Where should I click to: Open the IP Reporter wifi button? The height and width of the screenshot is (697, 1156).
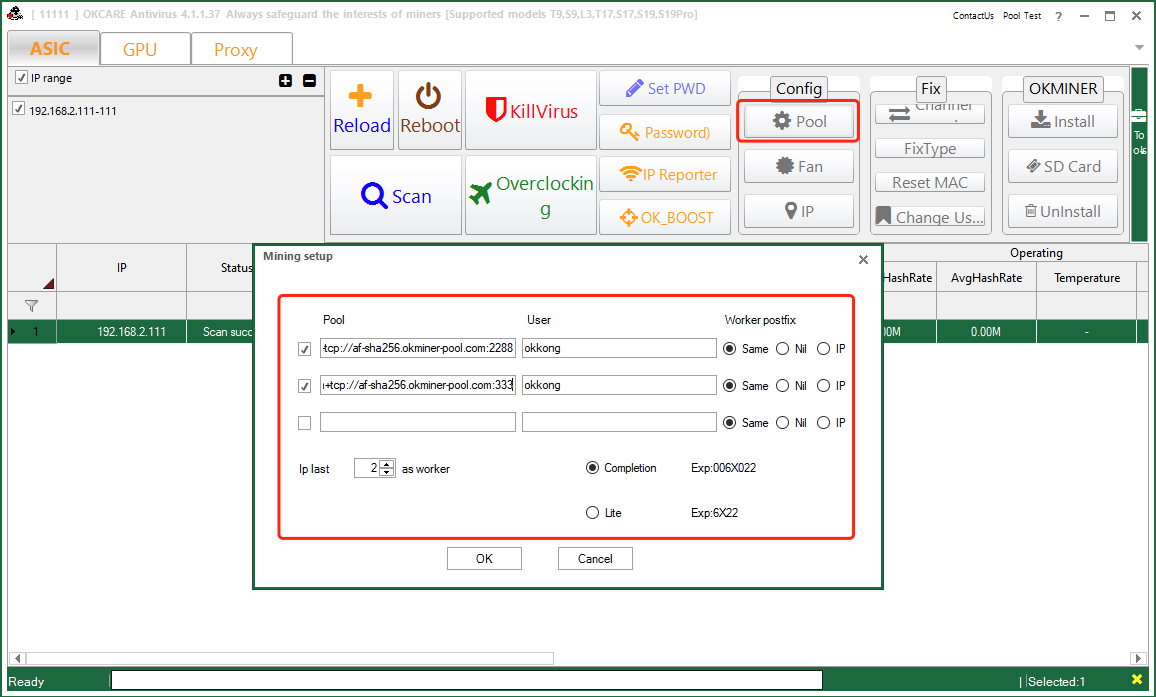click(665, 174)
